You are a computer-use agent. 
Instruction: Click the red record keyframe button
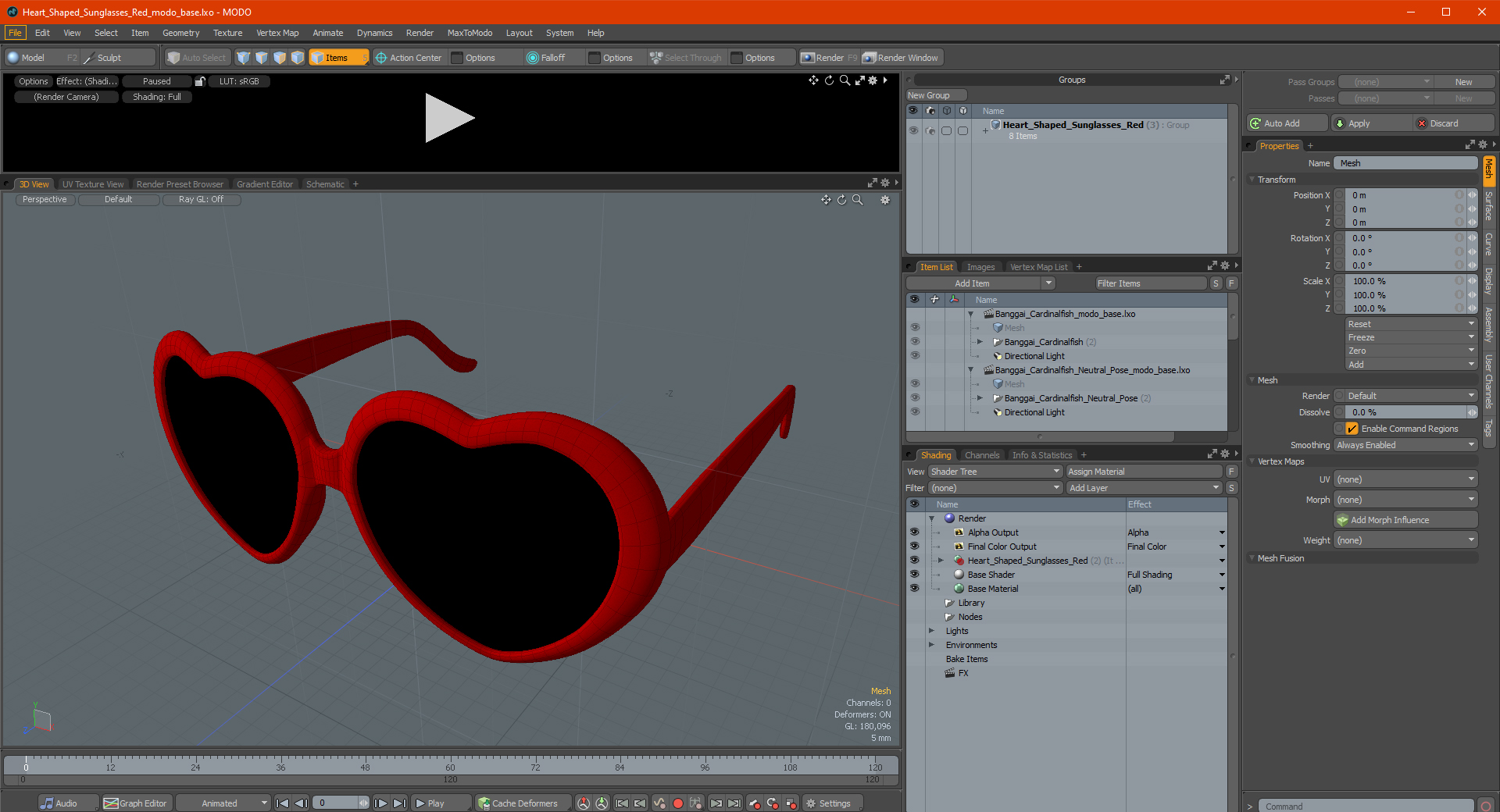tap(678, 803)
